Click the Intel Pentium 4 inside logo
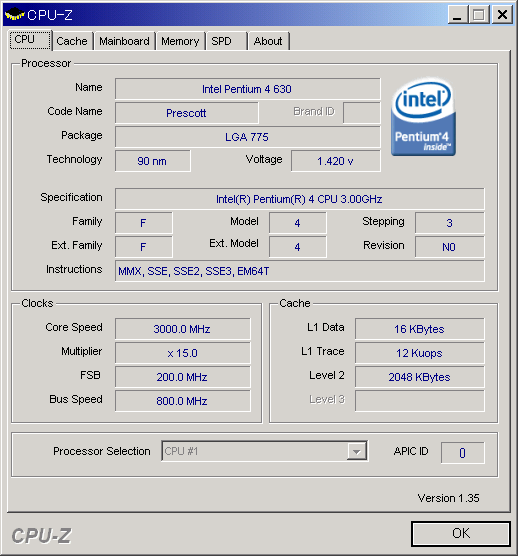 click(423, 117)
